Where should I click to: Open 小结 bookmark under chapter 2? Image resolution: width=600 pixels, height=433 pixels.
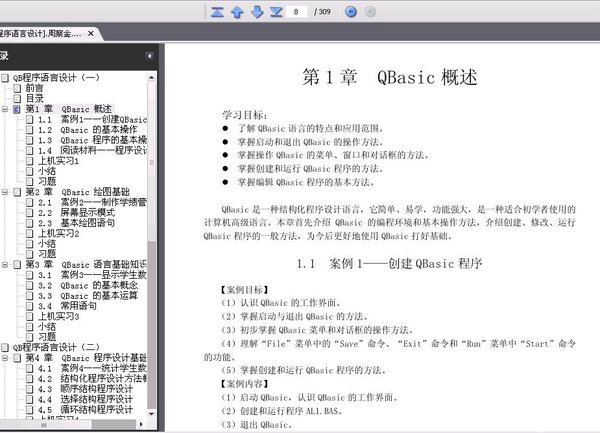pos(47,244)
